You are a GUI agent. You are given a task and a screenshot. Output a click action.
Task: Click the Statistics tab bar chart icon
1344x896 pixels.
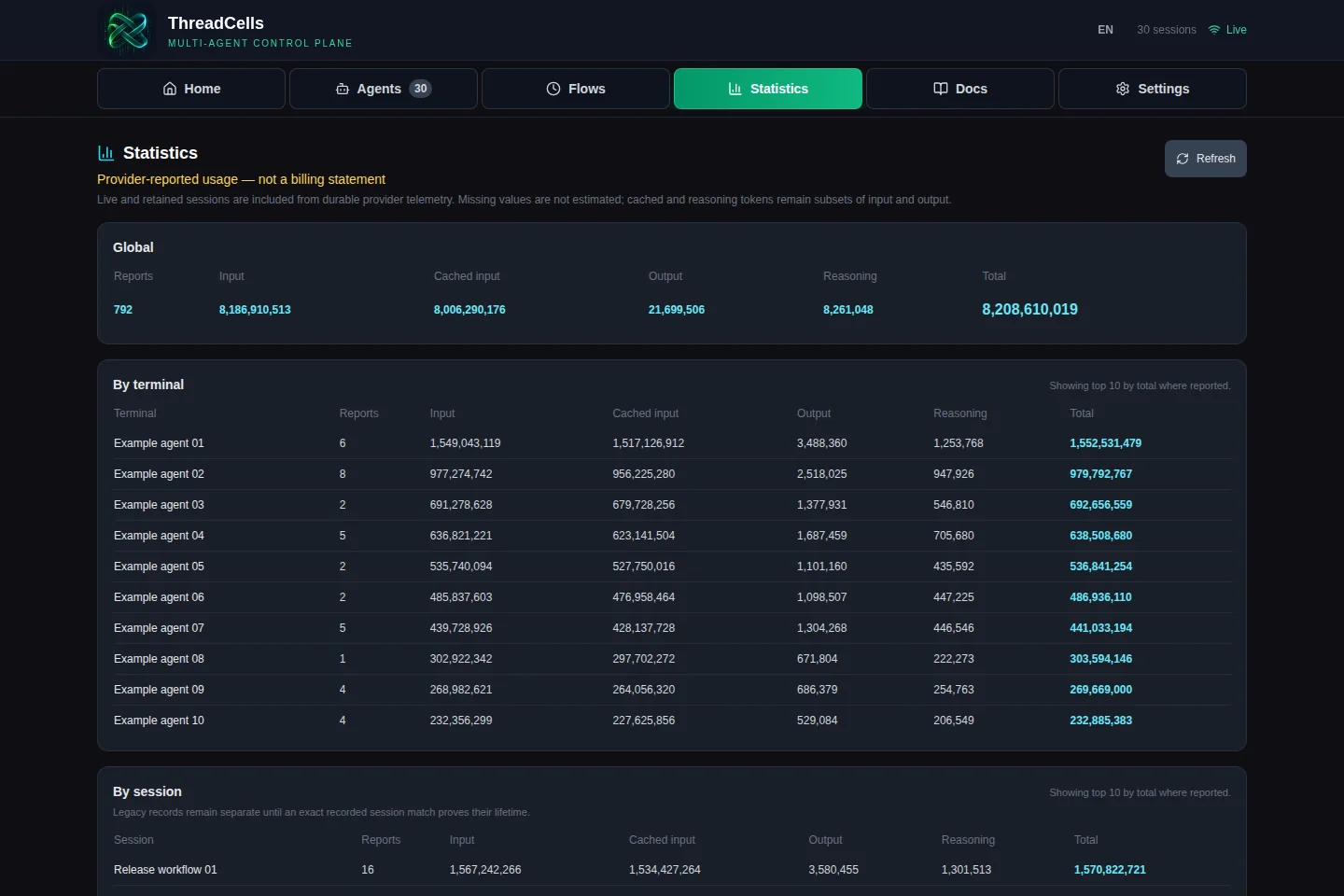pyautogui.click(x=735, y=89)
